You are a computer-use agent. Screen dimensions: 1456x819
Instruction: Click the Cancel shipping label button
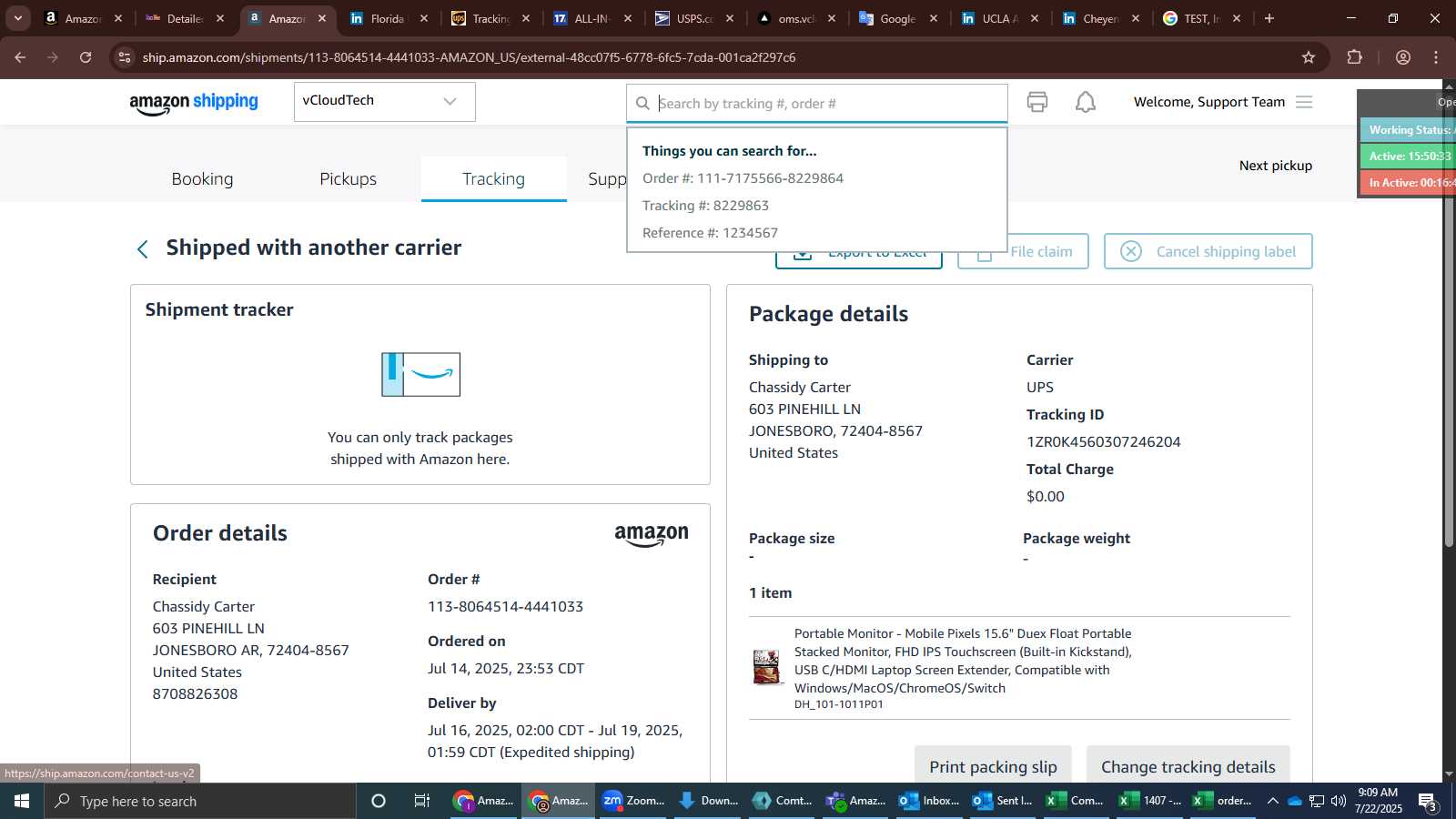pos(1208,251)
